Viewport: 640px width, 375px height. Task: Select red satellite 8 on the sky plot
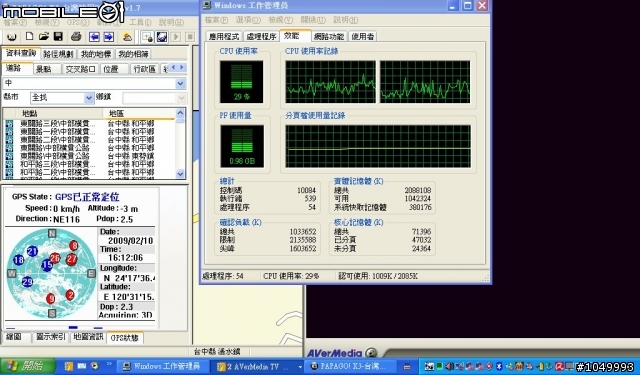click(x=73, y=246)
